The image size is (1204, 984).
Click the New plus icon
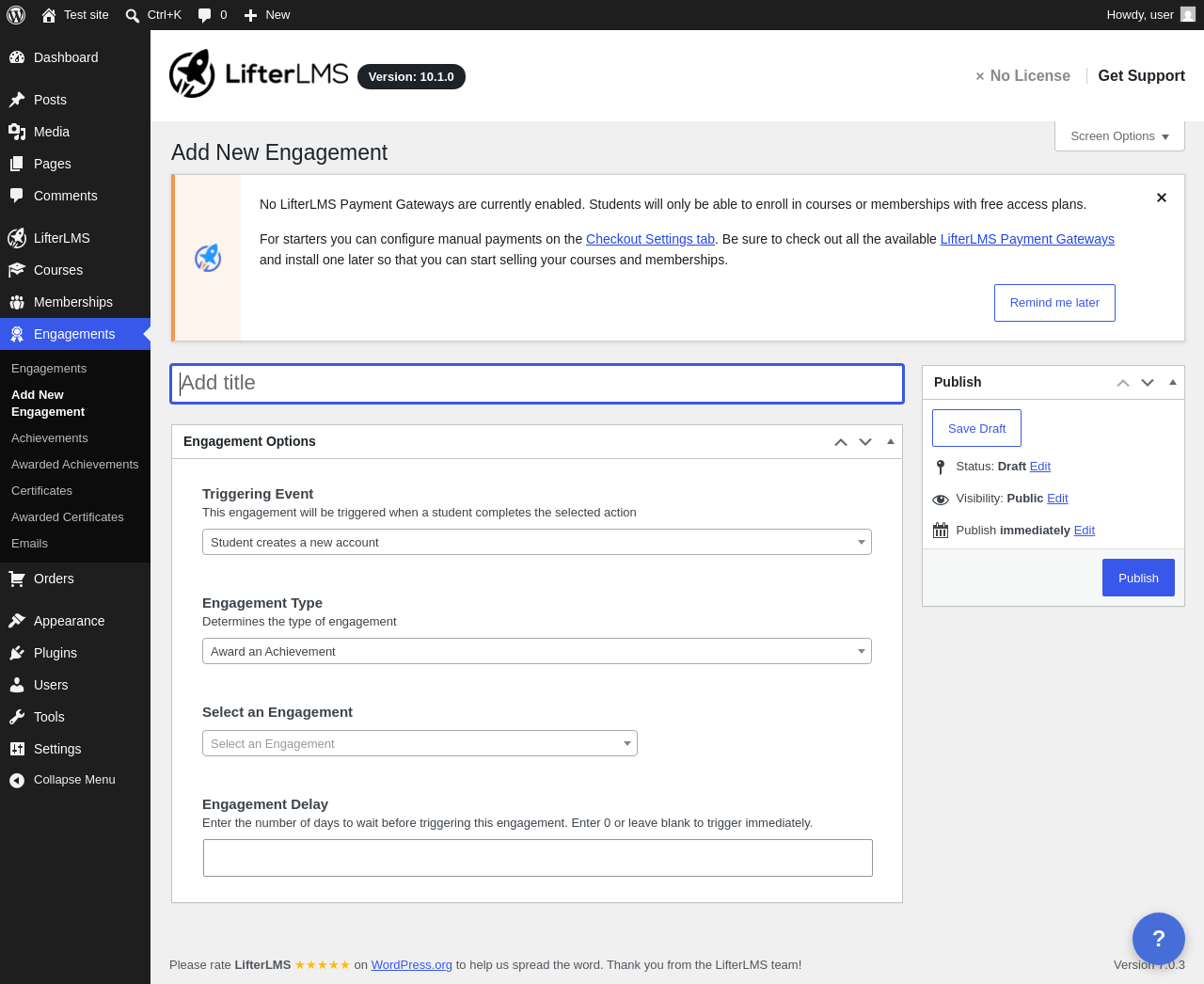pyautogui.click(x=250, y=15)
